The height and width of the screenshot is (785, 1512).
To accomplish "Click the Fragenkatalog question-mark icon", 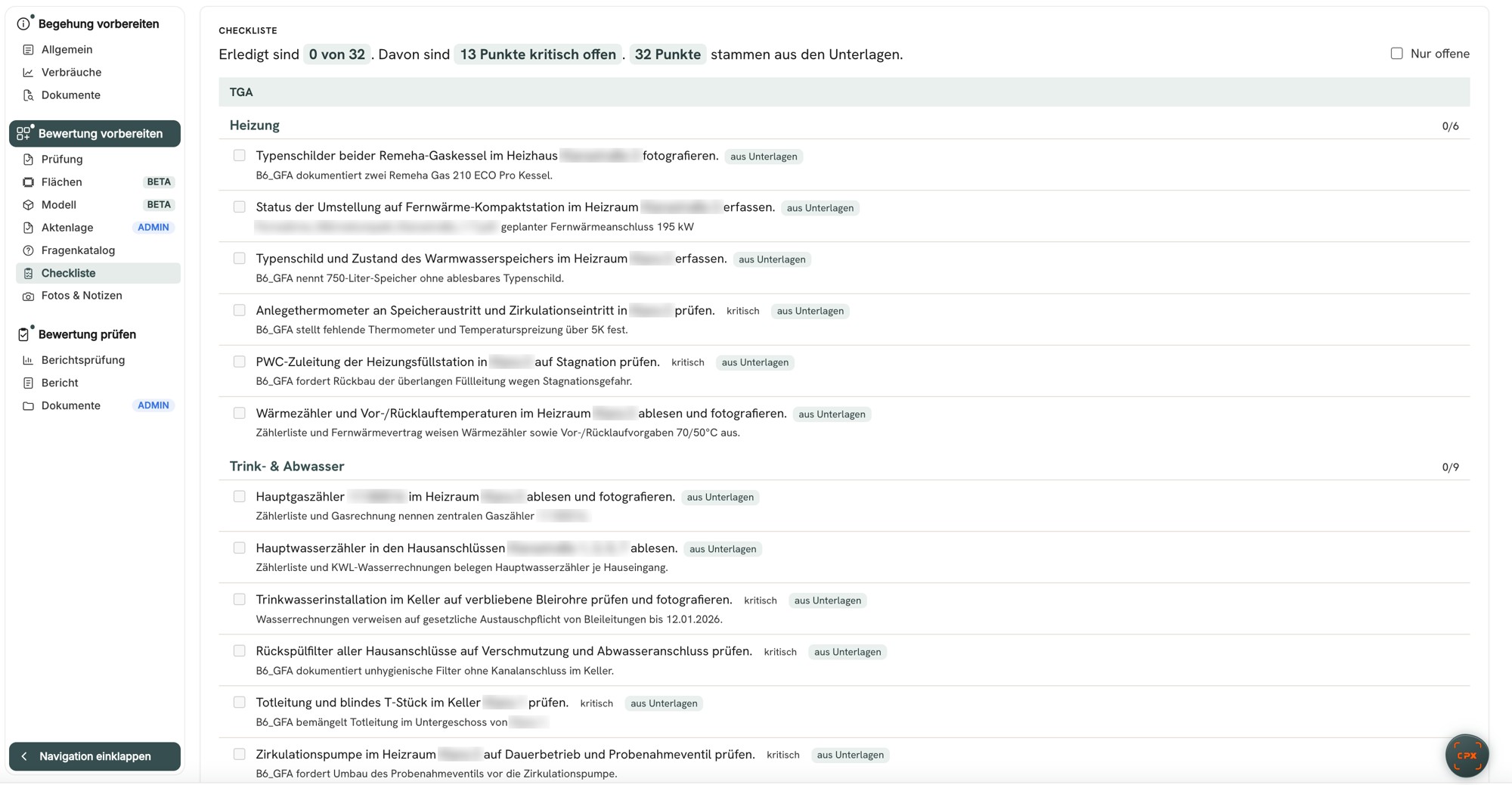I will [x=28, y=250].
